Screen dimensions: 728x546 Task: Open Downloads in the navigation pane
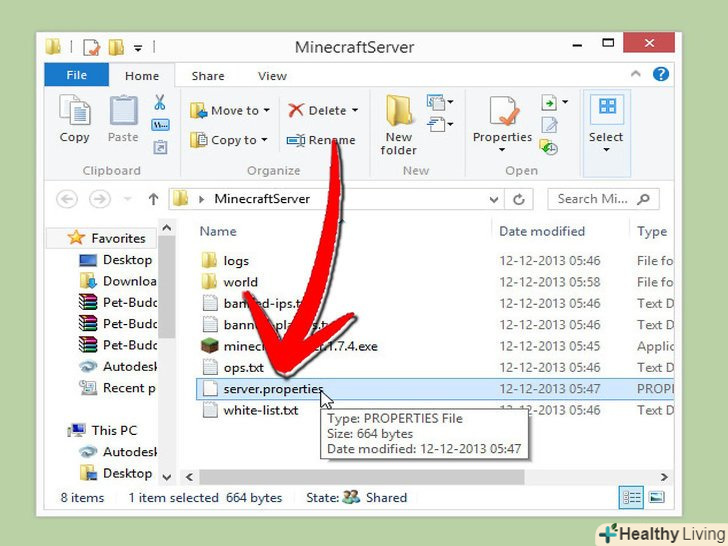[x=130, y=281]
